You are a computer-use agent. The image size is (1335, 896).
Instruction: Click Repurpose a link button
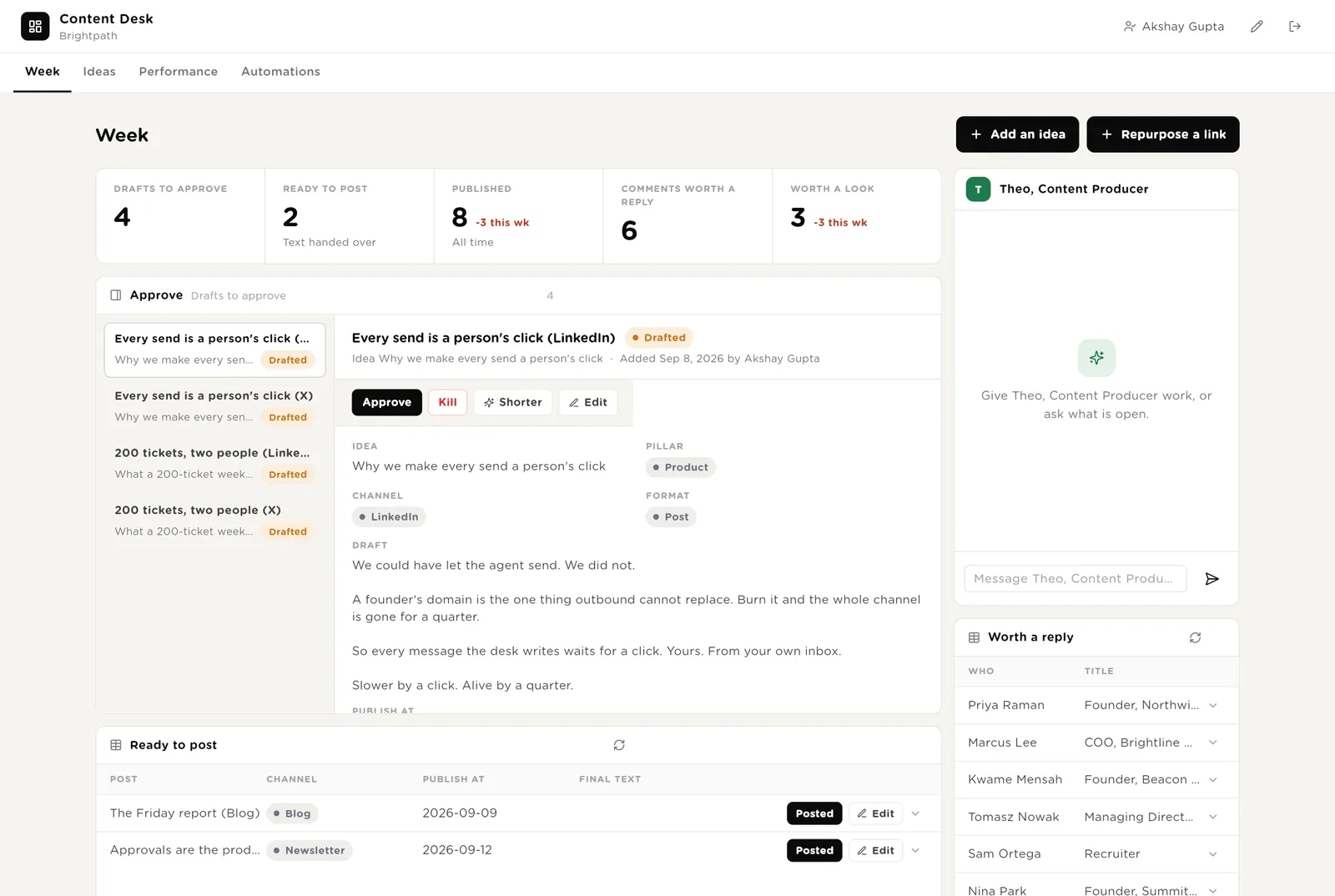coord(1163,134)
